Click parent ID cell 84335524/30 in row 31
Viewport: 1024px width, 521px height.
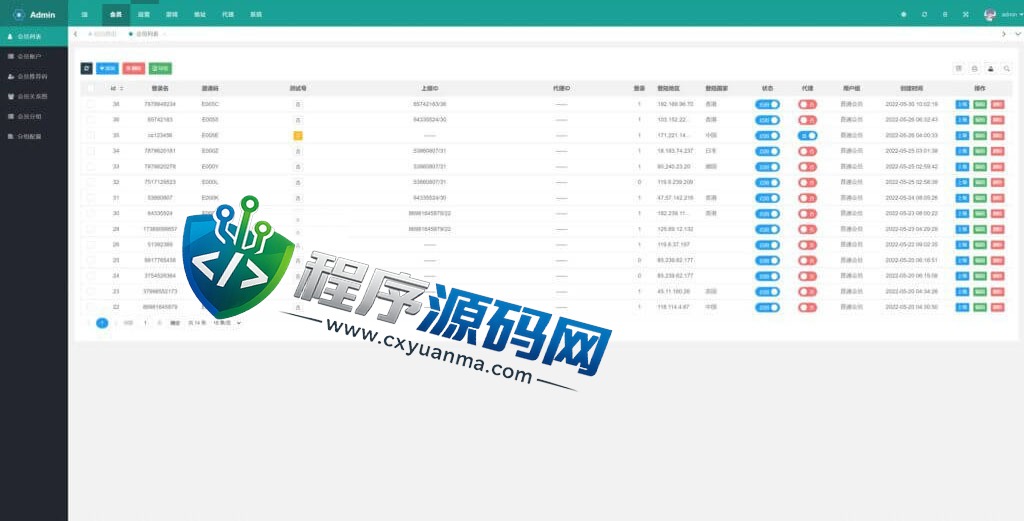pyautogui.click(x=429, y=198)
